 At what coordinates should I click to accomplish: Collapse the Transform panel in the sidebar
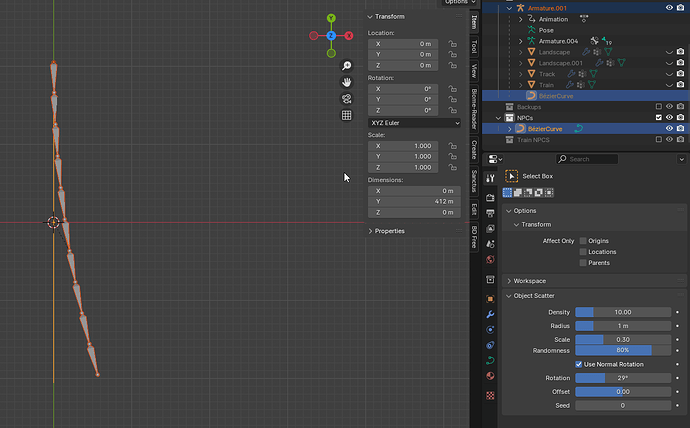click(370, 17)
